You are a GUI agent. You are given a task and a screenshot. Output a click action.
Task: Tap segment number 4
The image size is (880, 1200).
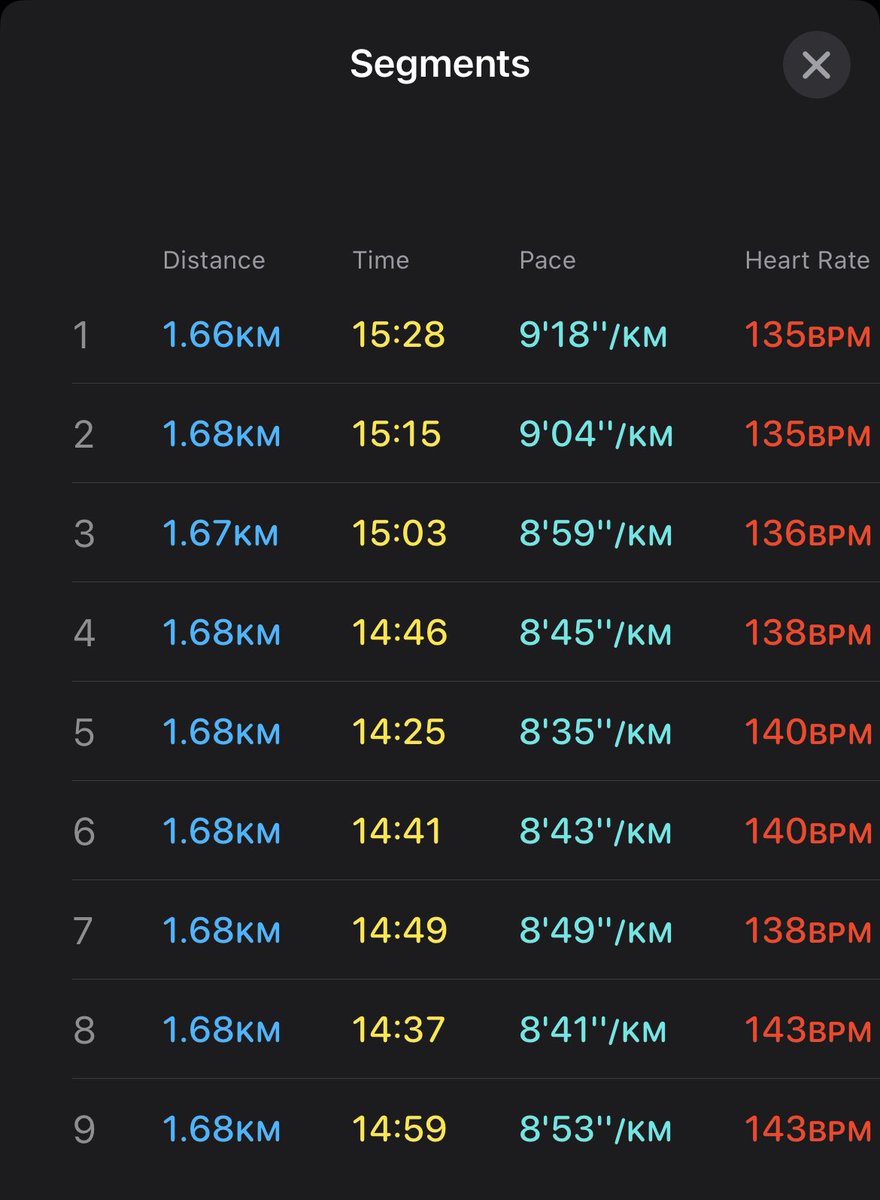84,633
